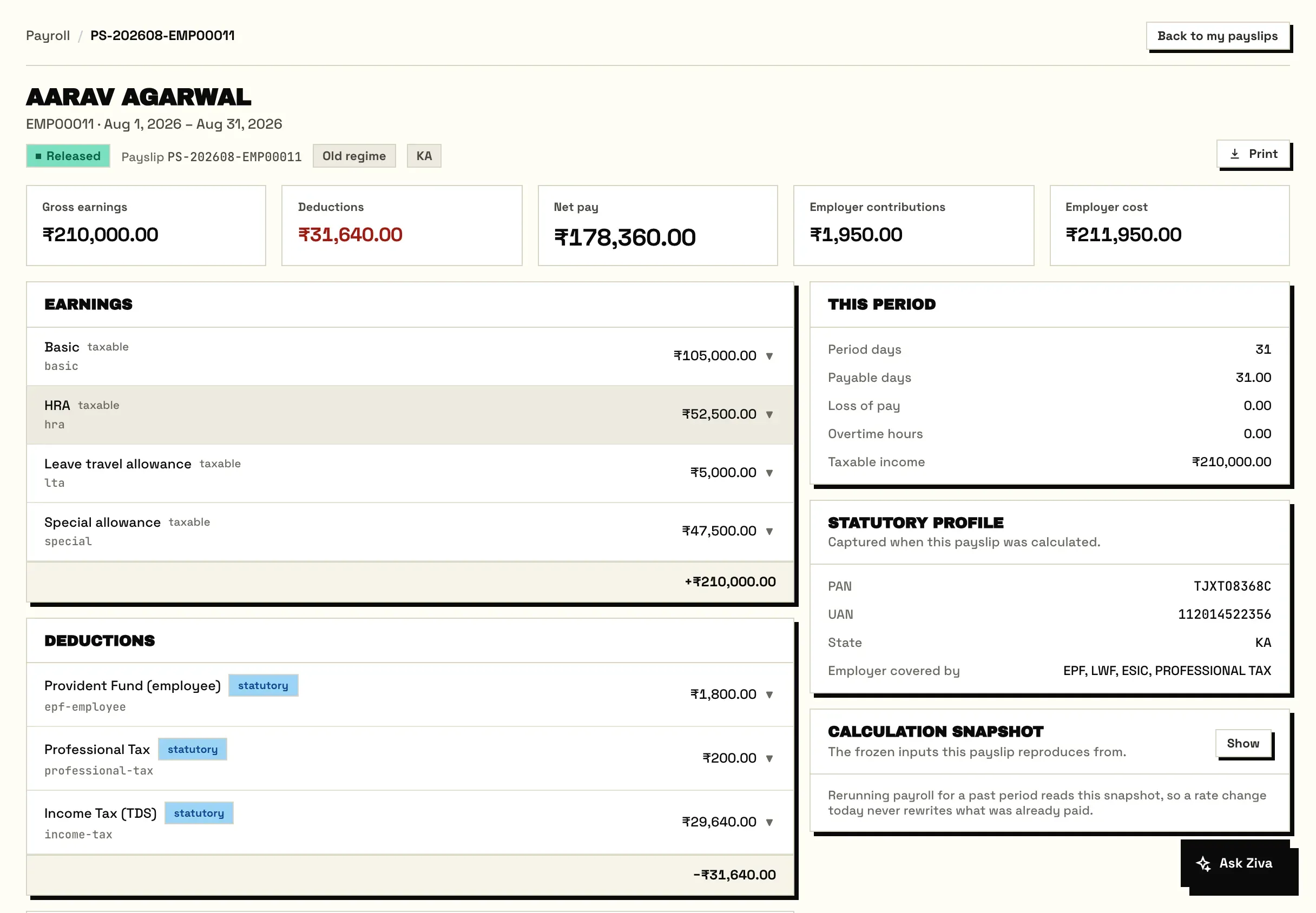Click Employer contributions value ₹1,950.00
1316x913 pixels.
pyautogui.click(x=856, y=235)
